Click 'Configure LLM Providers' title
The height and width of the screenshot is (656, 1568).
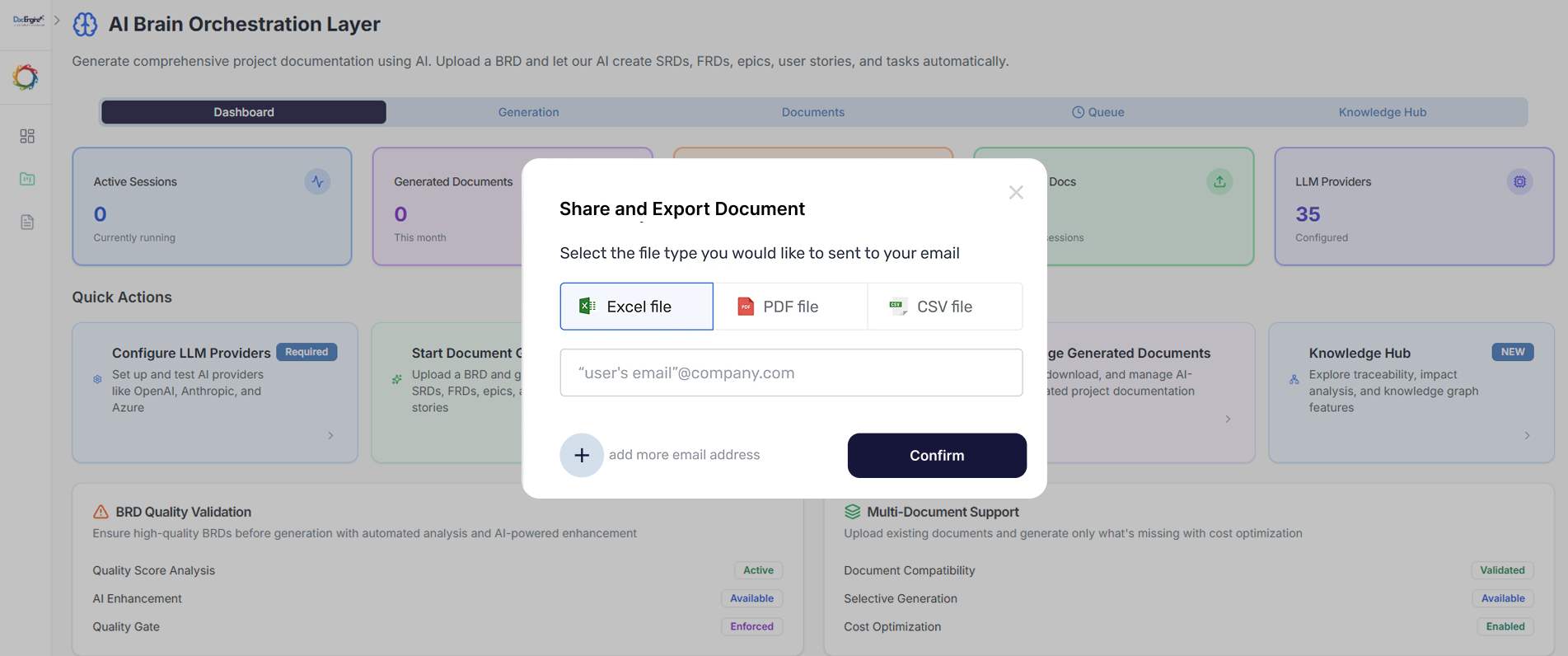click(191, 353)
